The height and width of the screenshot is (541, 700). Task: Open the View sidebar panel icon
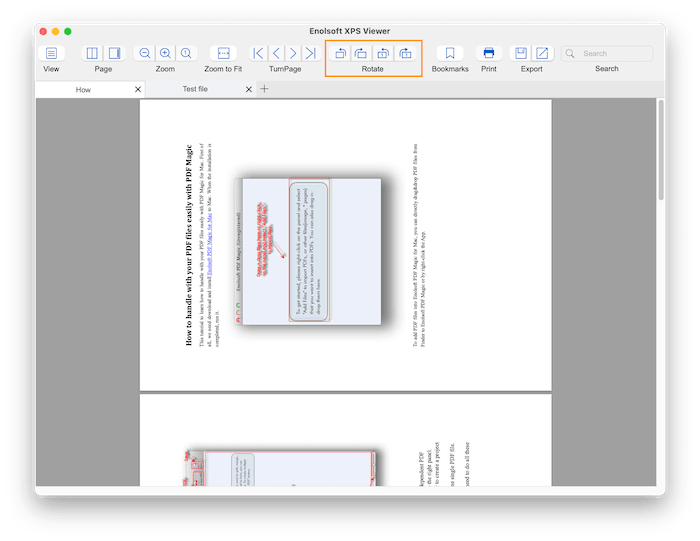click(51, 53)
